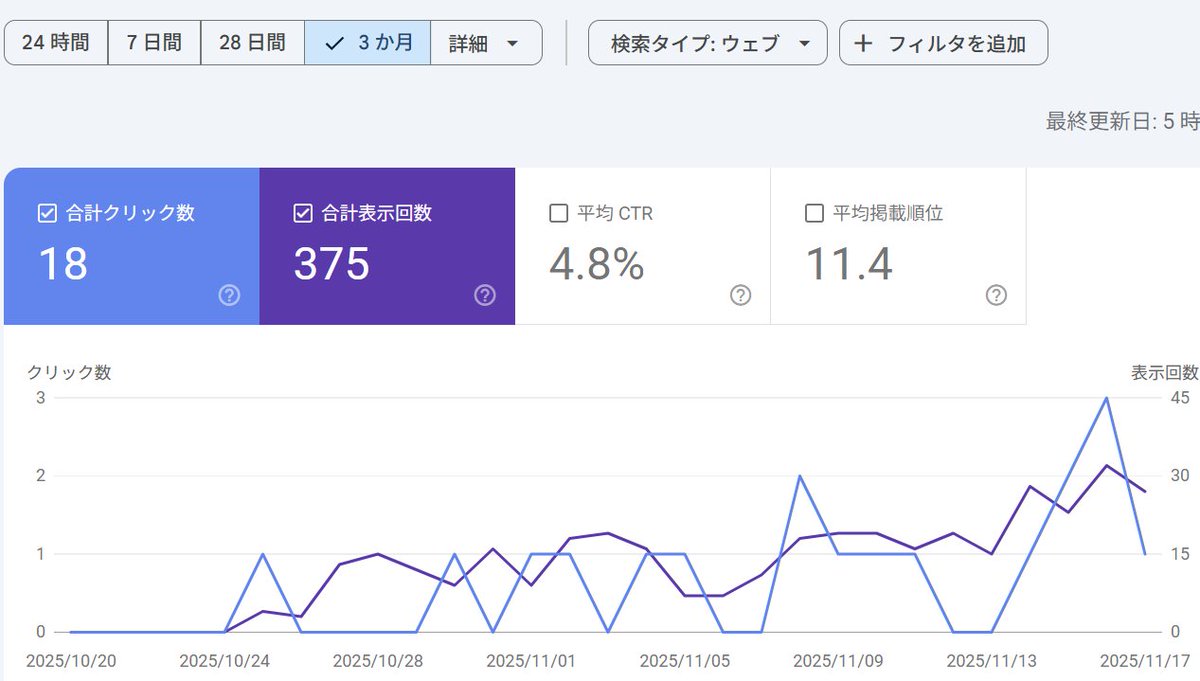Select the 24 時間 date range

pyautogui.click(x=56, y=43)
